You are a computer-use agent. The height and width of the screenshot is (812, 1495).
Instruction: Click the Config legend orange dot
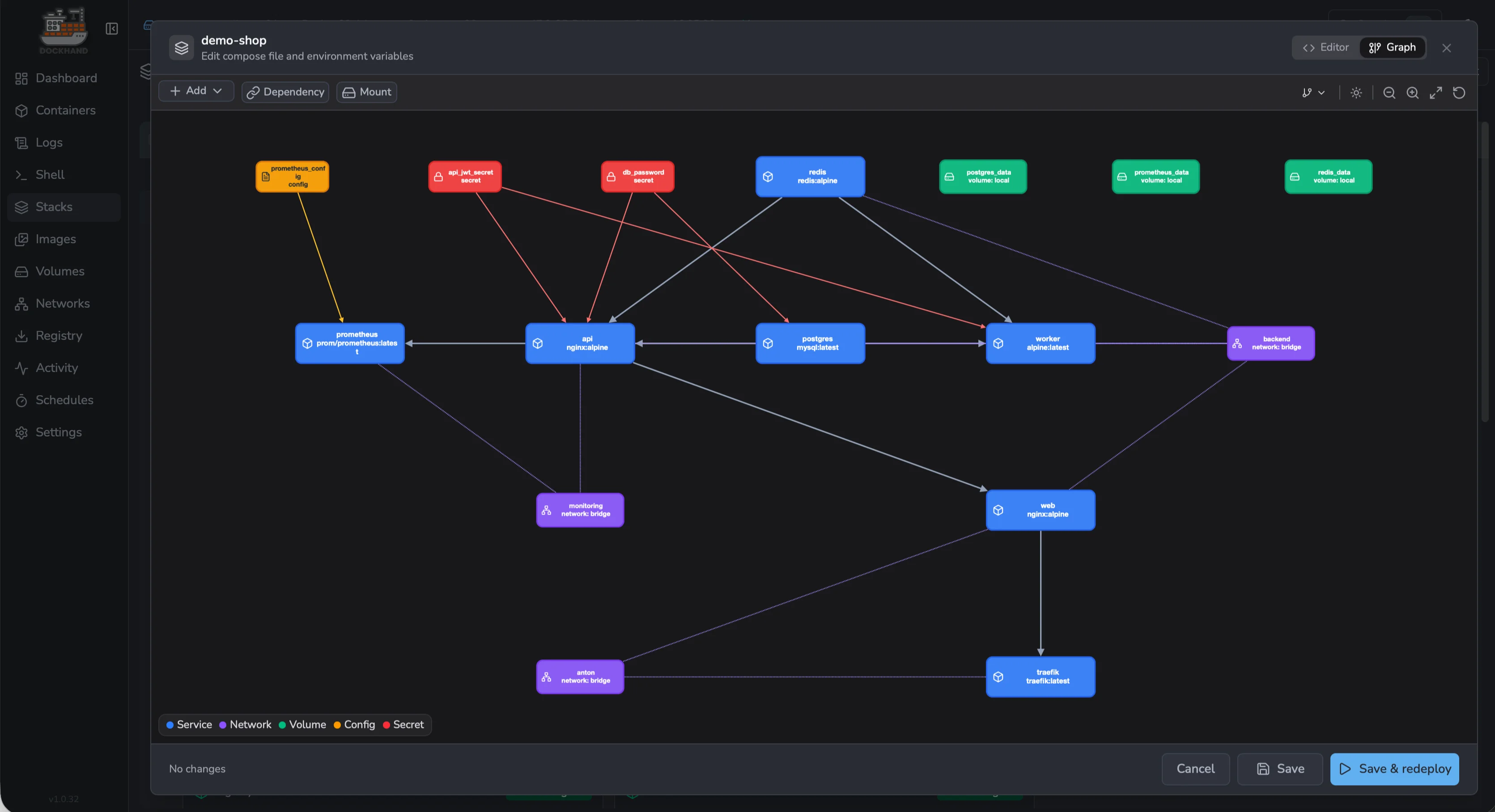pyautogui.click(x=337, y=725)
